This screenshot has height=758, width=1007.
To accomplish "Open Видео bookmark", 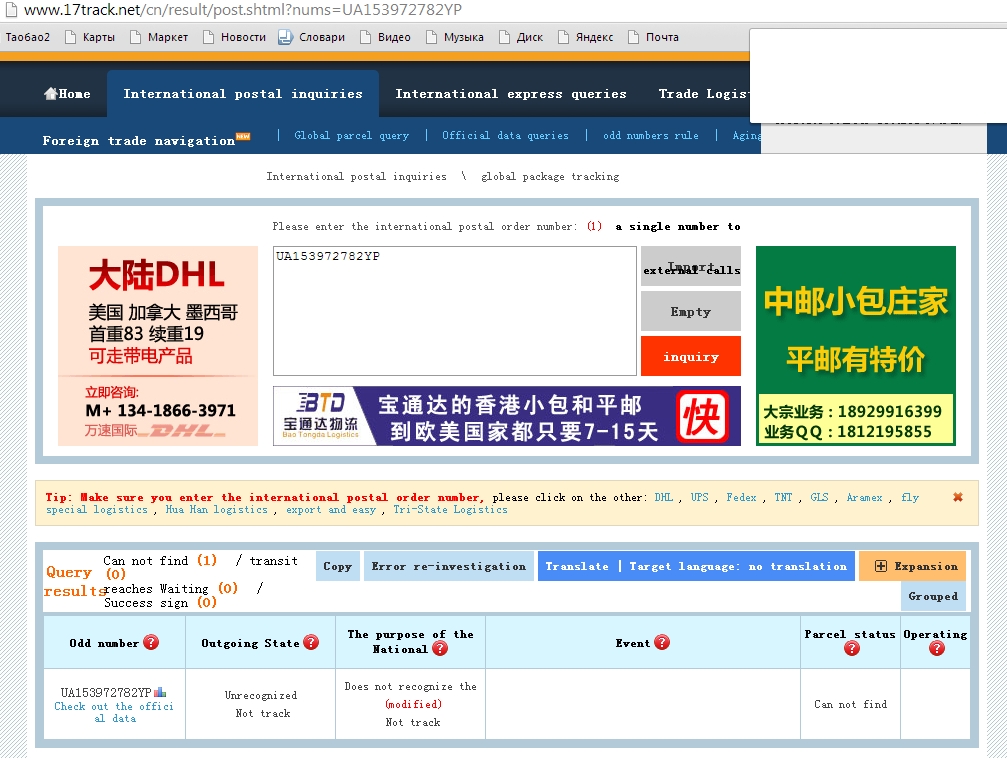I will coord(386,37).
